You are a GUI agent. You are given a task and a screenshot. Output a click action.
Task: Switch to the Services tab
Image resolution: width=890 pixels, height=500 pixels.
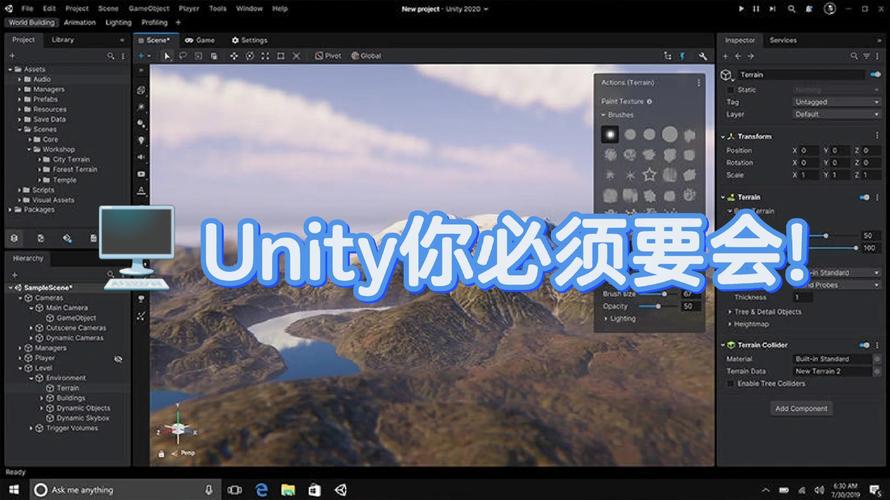pyautogui.click(x=783, y=40)
